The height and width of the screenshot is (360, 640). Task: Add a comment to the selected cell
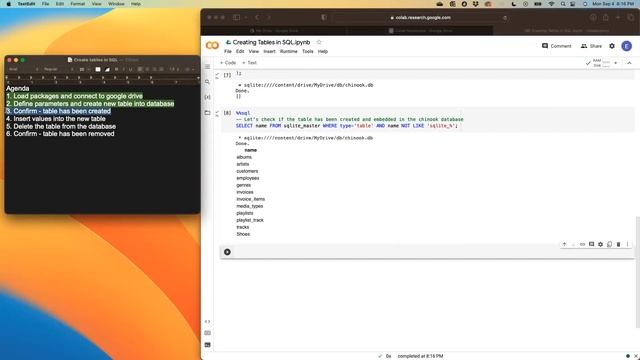pyautogui.click(x=591, y=244)
